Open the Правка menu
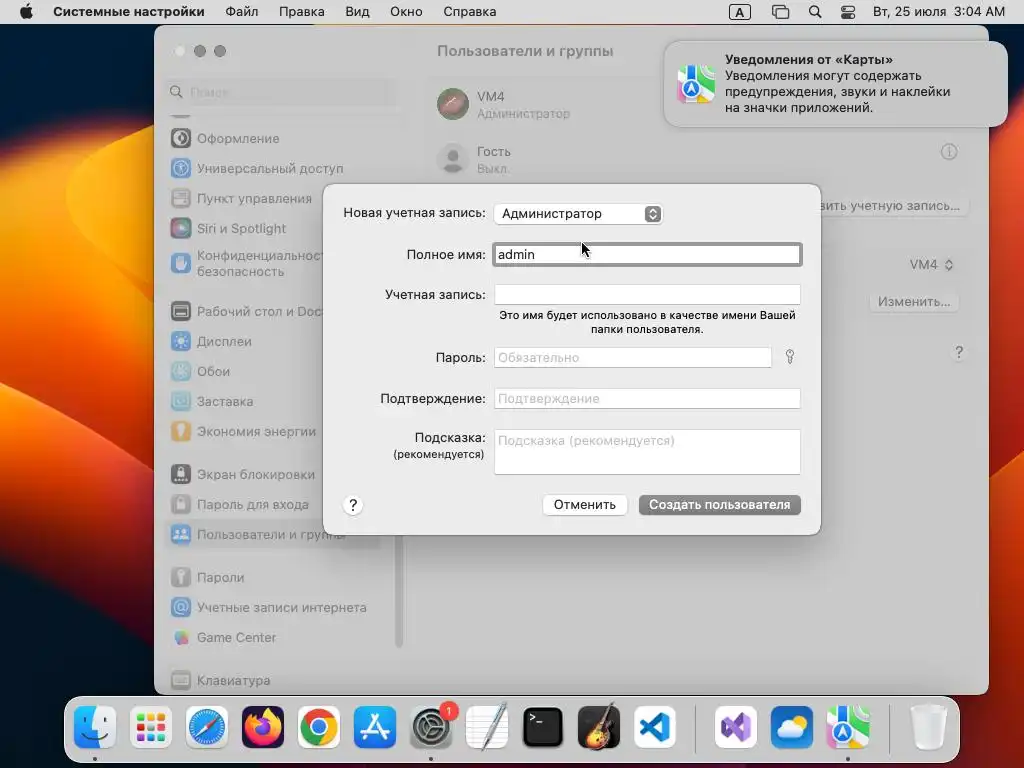The width and height of the screenshot is (1024, 768). click(302, 12)
